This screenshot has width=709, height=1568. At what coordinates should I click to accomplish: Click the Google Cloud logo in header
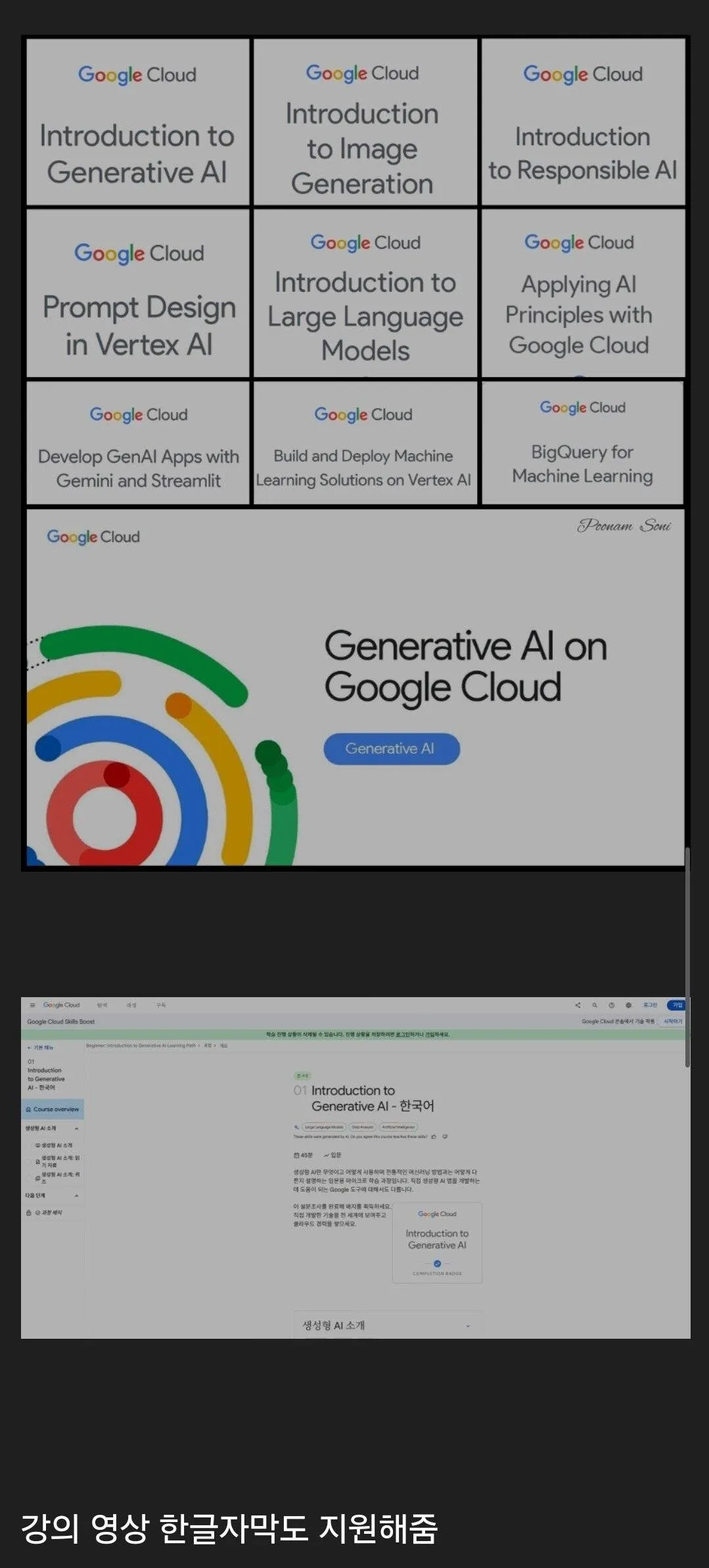coord(62,1005)
